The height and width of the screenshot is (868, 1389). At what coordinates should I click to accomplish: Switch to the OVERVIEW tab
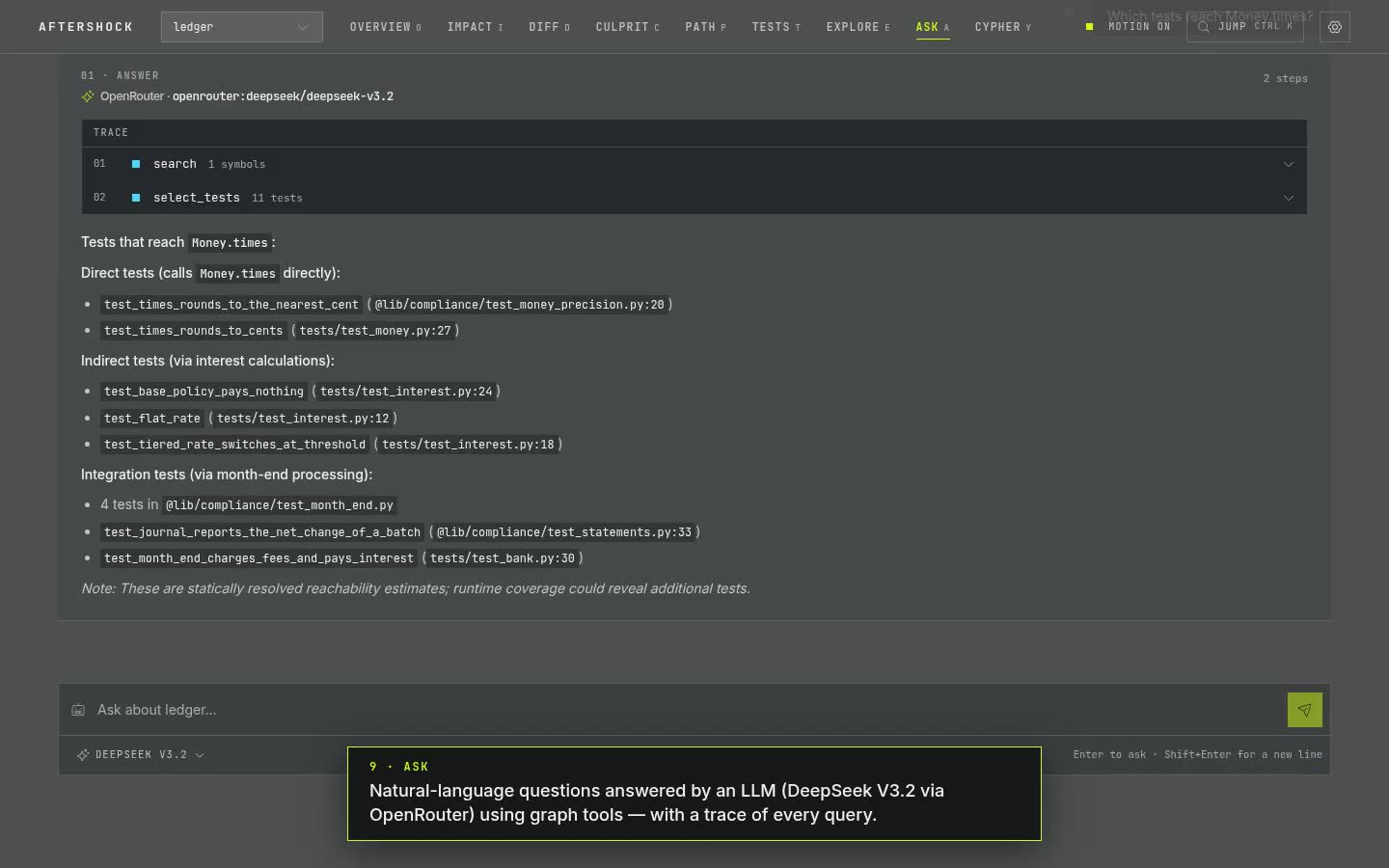point(386,27)
